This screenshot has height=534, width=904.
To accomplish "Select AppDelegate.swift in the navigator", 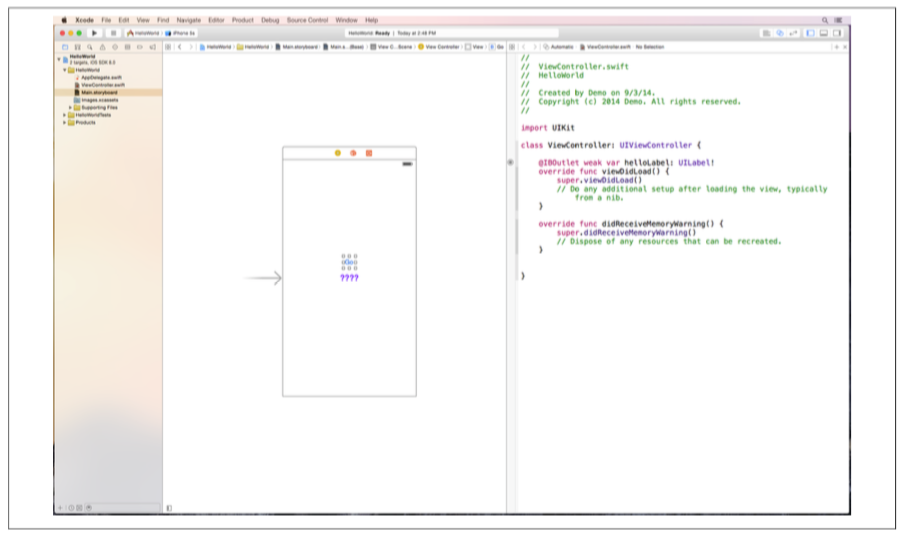I will click(x=100, y=77).
